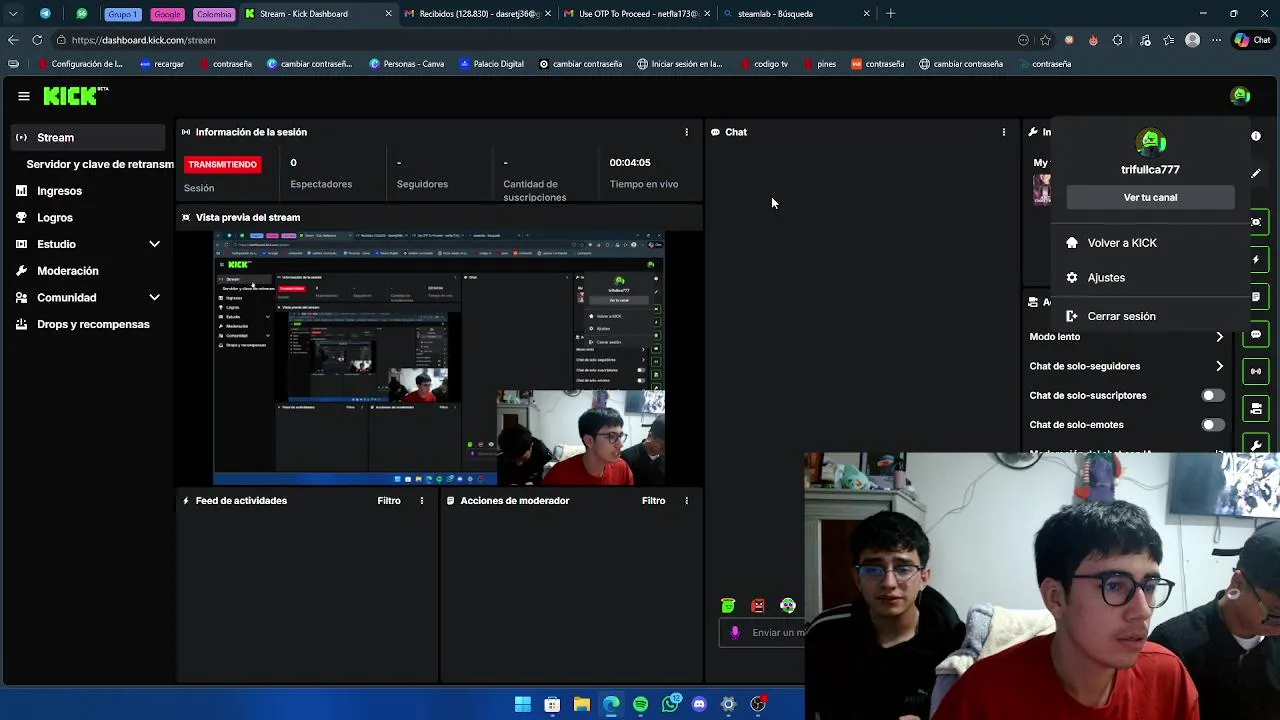This screenshot has height=720, width=1280.
Task: Expand the Estudio sidebar section
Action: coord(154,244)
